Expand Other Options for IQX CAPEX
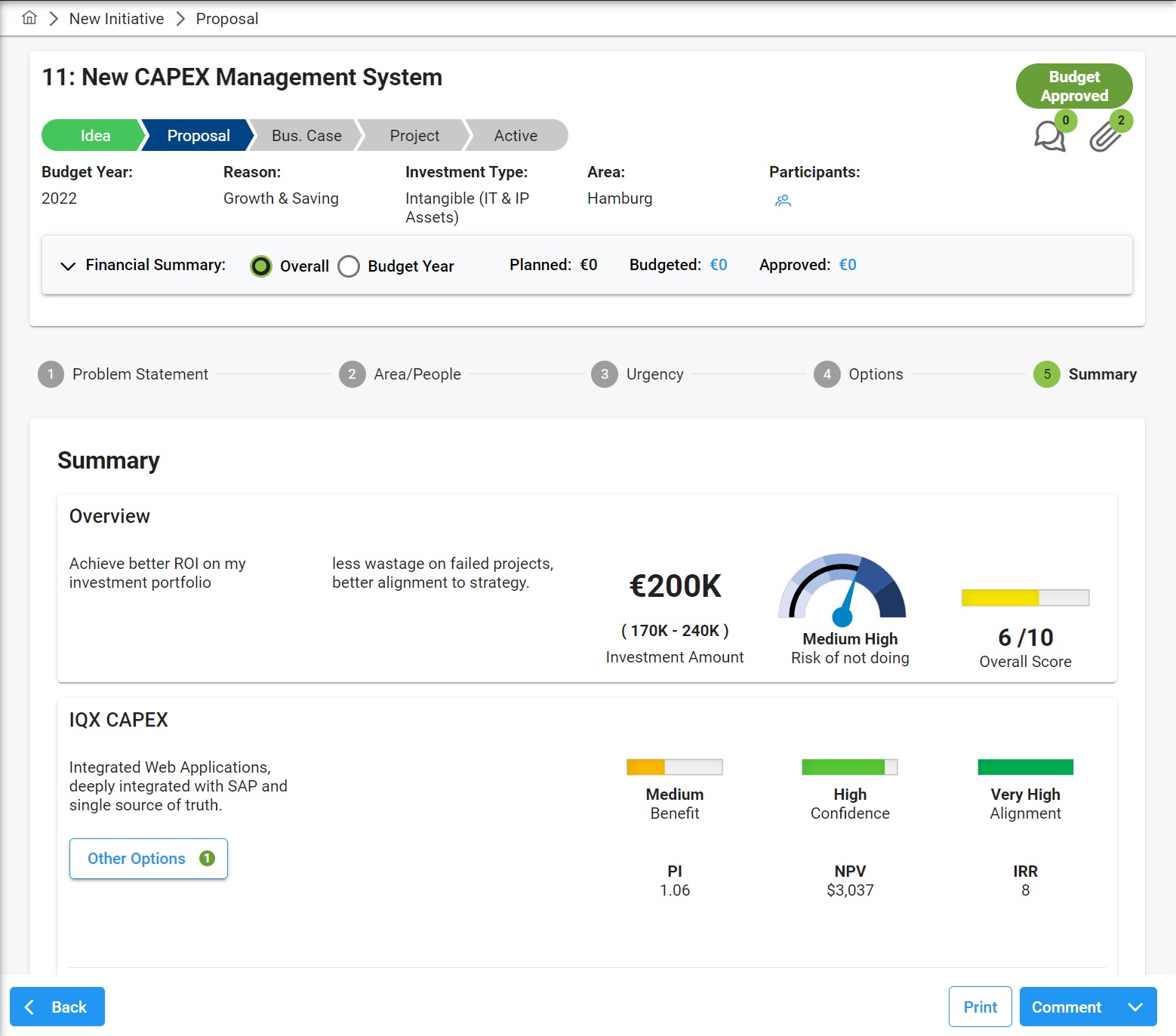The height and width of the screenshot is (1036, 1176). click(x=148, y=858)
